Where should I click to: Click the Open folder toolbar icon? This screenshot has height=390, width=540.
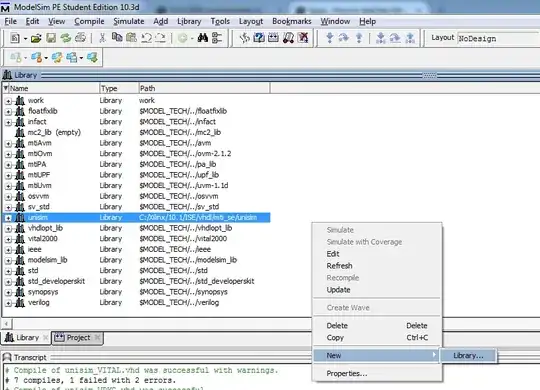[x=36, y=38]
